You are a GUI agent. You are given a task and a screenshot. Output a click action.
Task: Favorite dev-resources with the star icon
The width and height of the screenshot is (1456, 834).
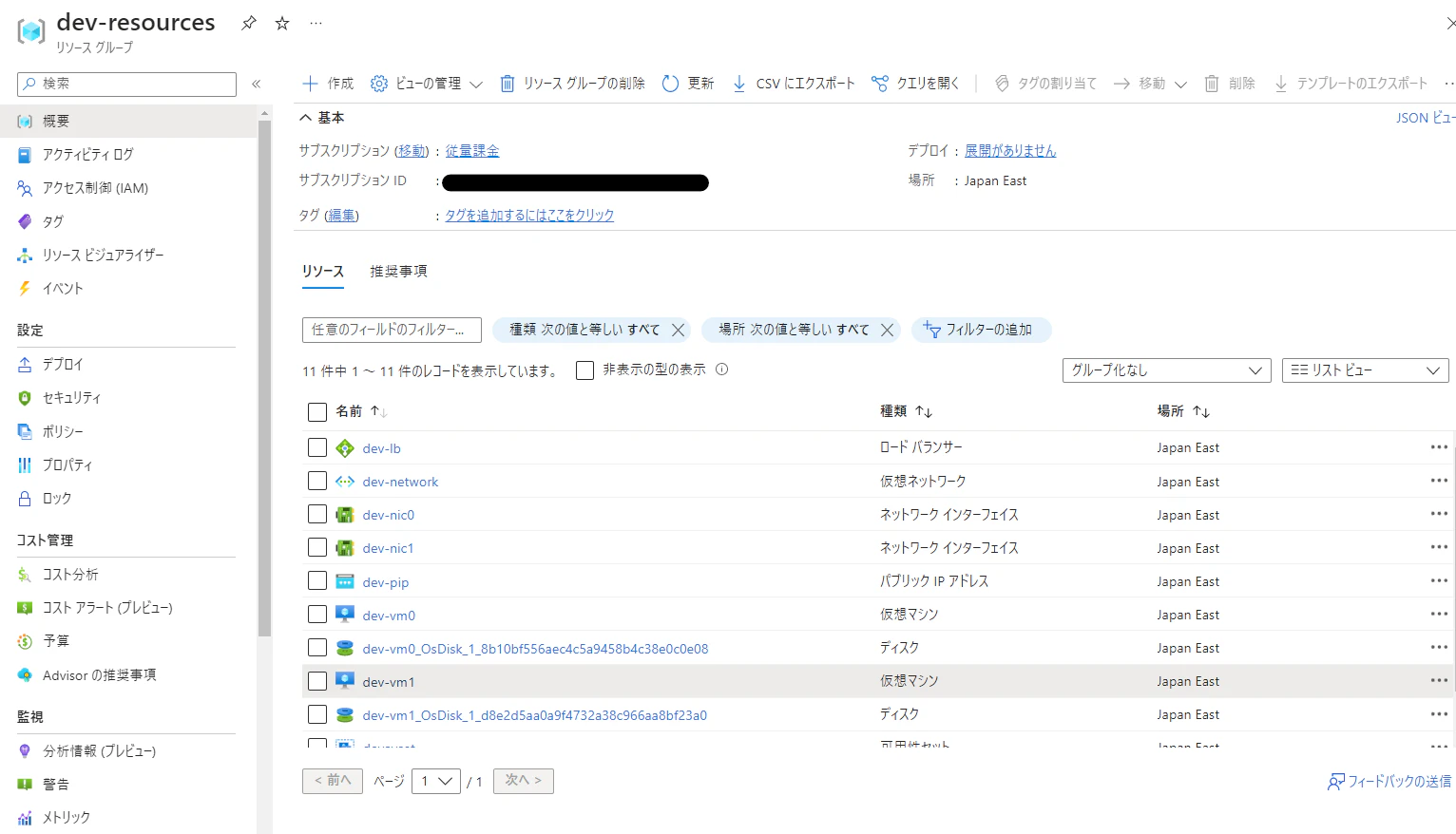pos(282,23)
